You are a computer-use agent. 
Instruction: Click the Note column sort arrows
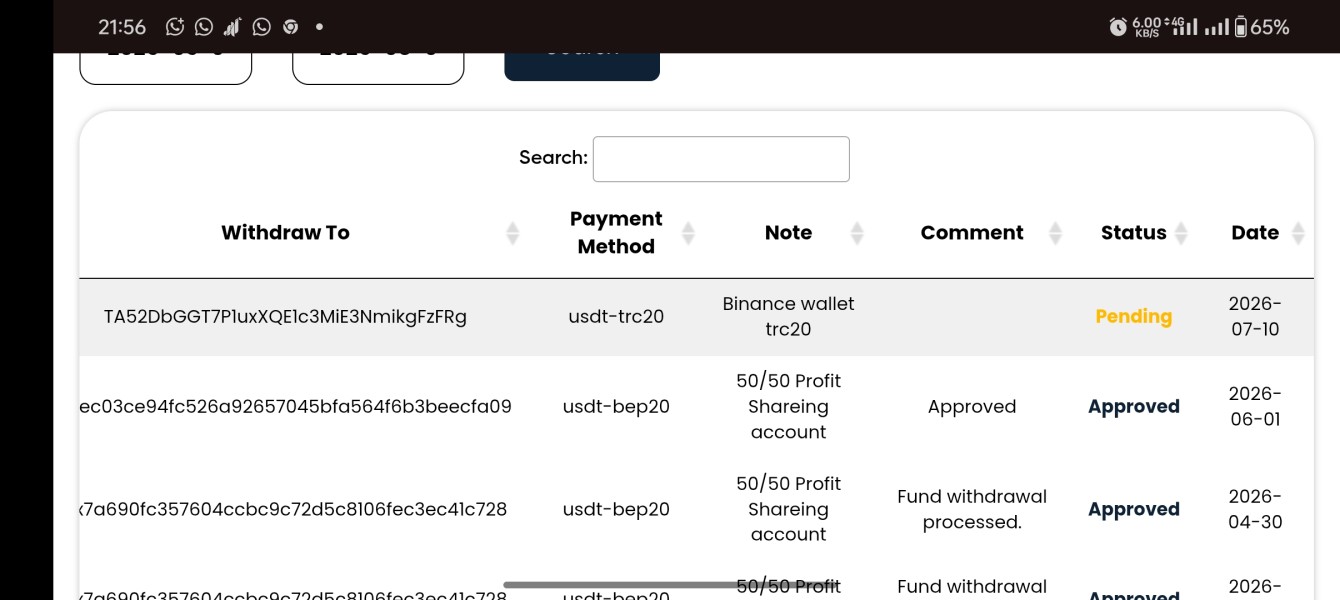pos(857,233)
